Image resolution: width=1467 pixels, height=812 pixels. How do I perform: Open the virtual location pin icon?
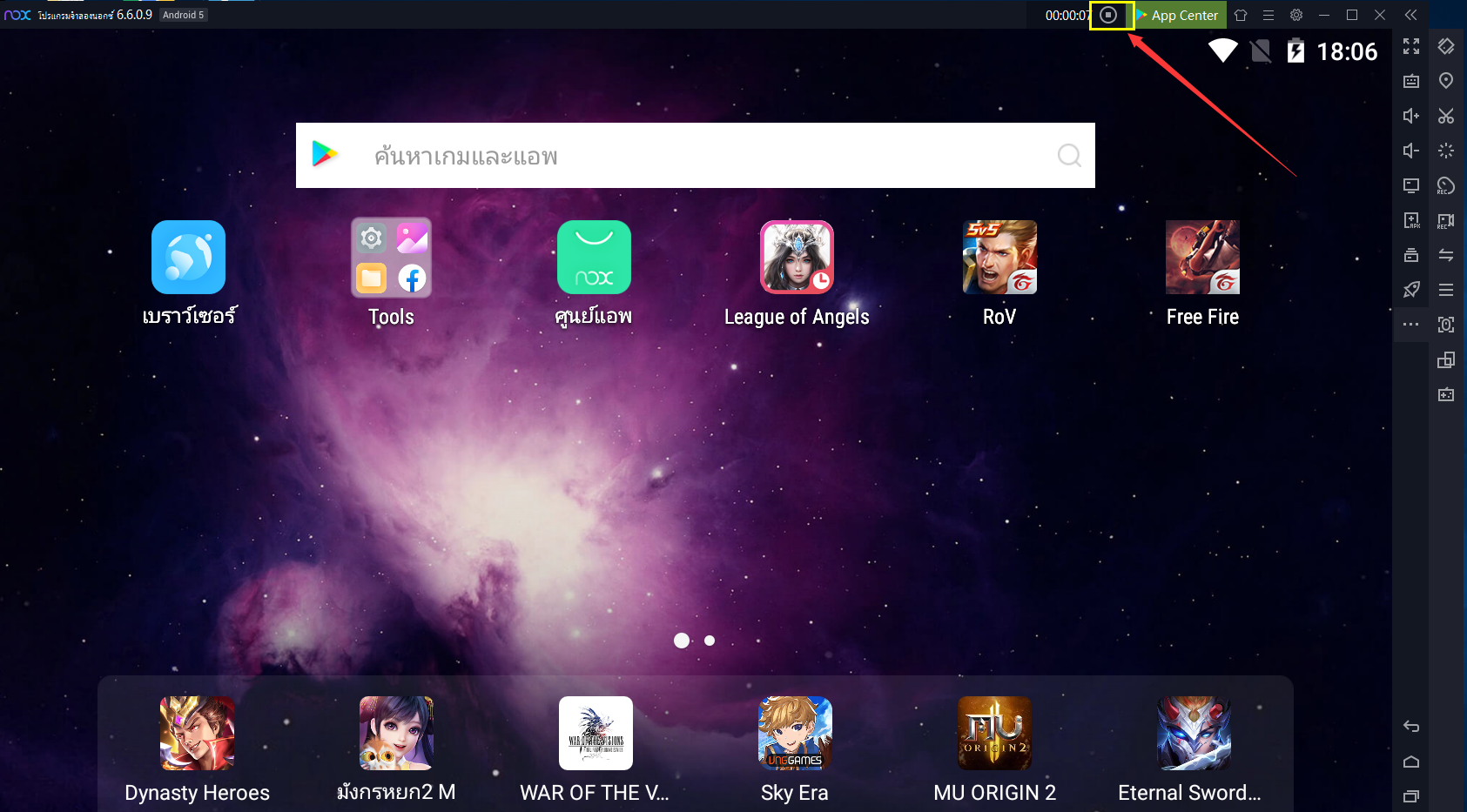click(1446, 81)
